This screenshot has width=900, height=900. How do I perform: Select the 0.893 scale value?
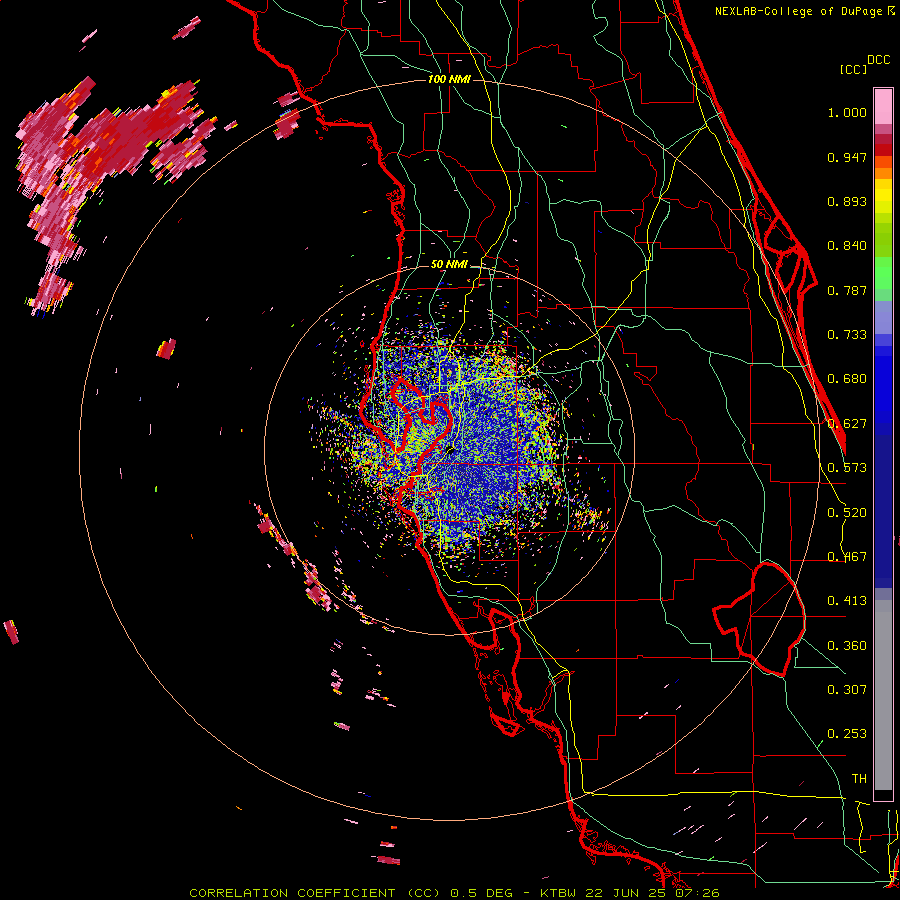(x=847, y=201)
